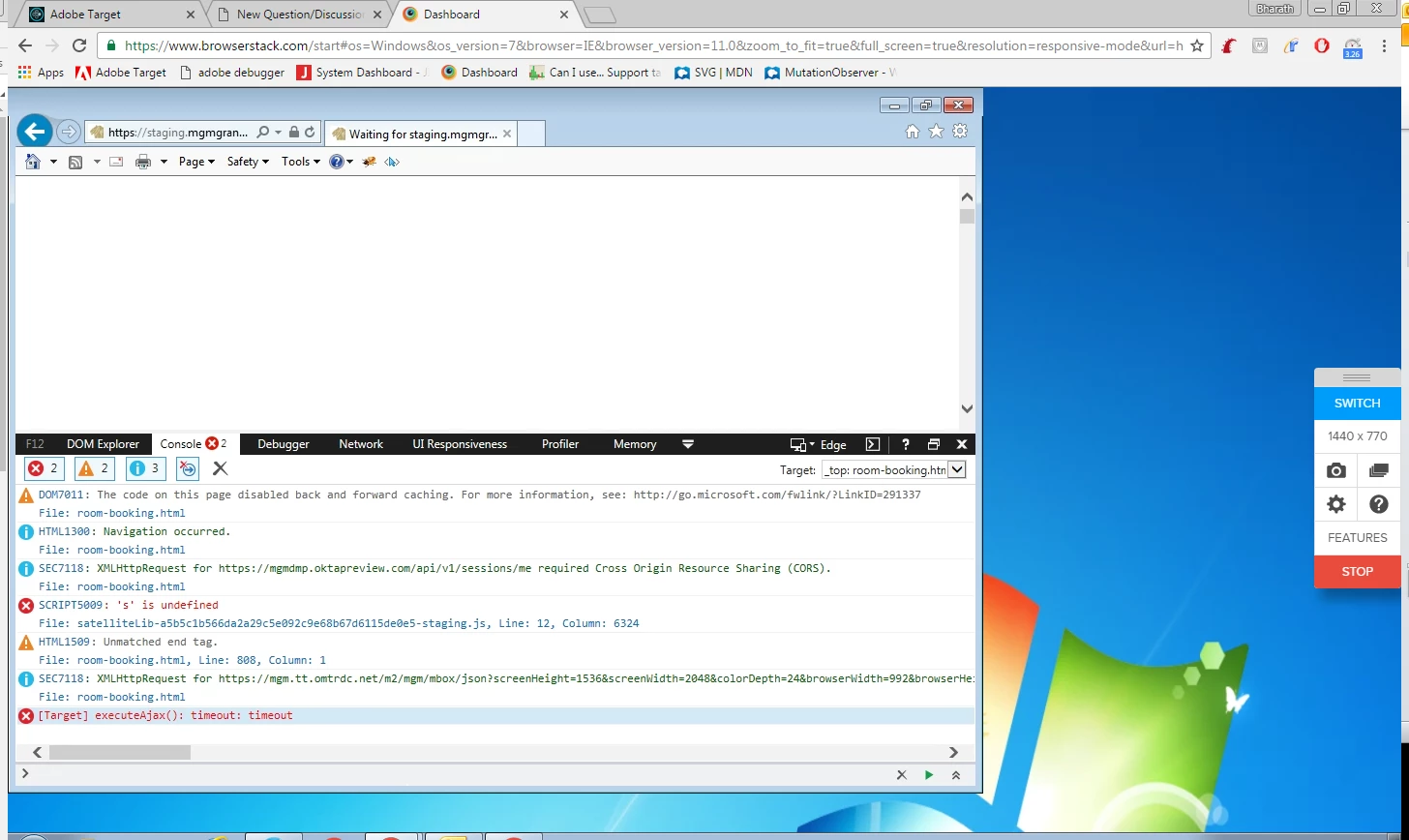Open the BrowserStack settings gear
The width and height of the screenshot is (1409, 840).
click(1336, 504)
